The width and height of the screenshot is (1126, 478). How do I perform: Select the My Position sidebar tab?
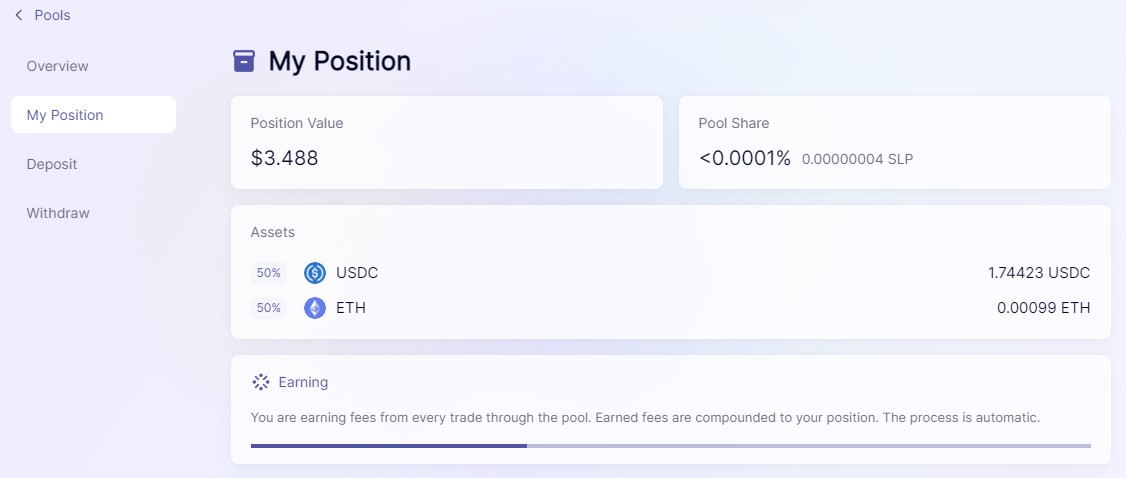pyautogui.click(x=93, y=115)
